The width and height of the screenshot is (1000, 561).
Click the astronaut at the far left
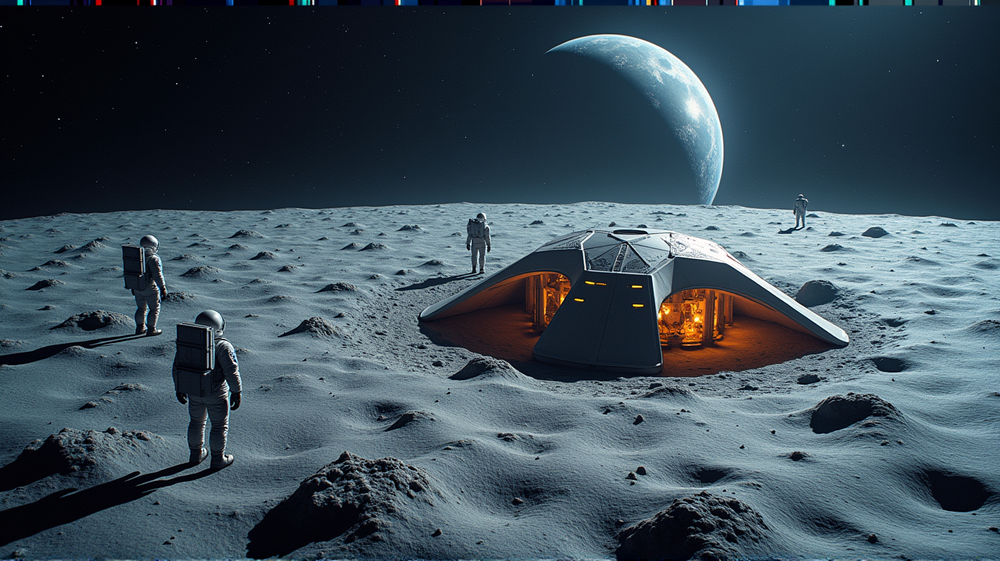click(146, 283)
